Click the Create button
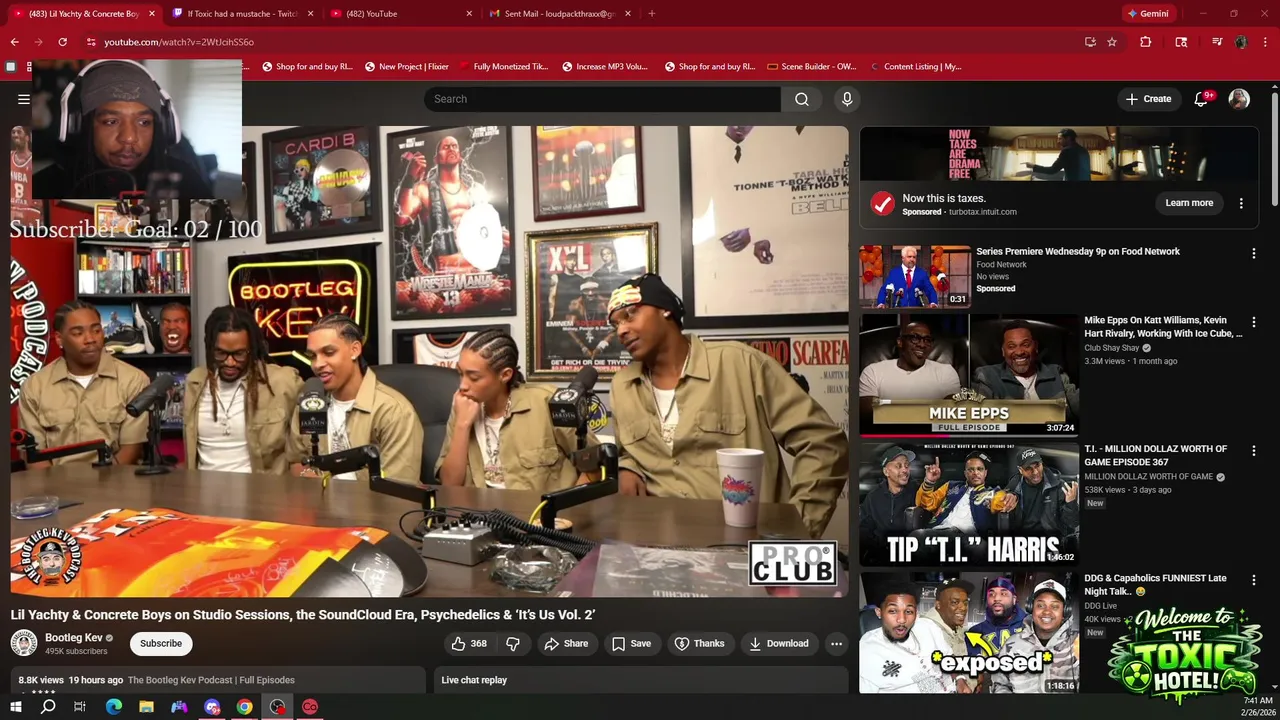 tap(1148, 99)
